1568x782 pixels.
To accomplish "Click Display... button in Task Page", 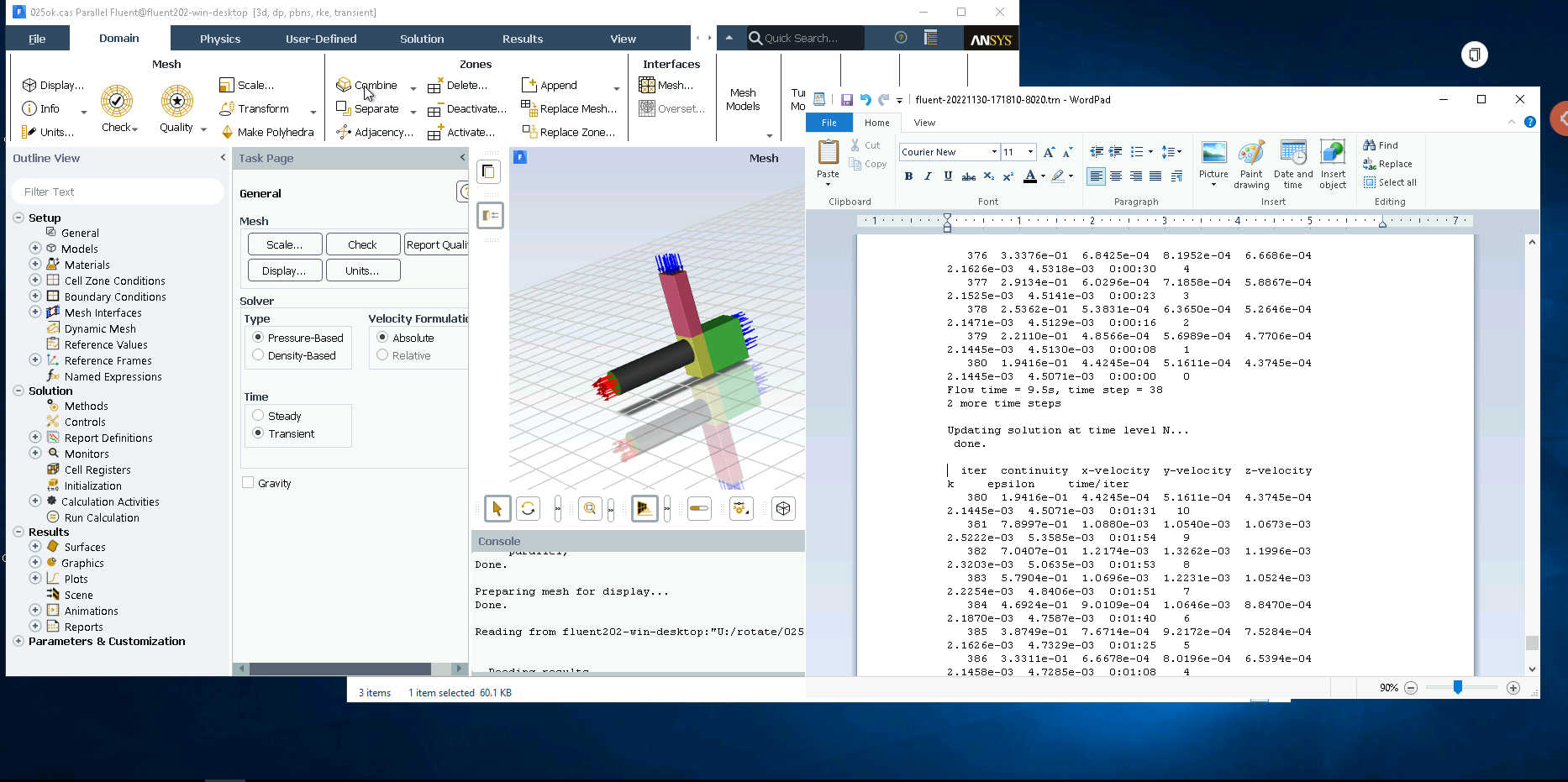I will point(285,270).
